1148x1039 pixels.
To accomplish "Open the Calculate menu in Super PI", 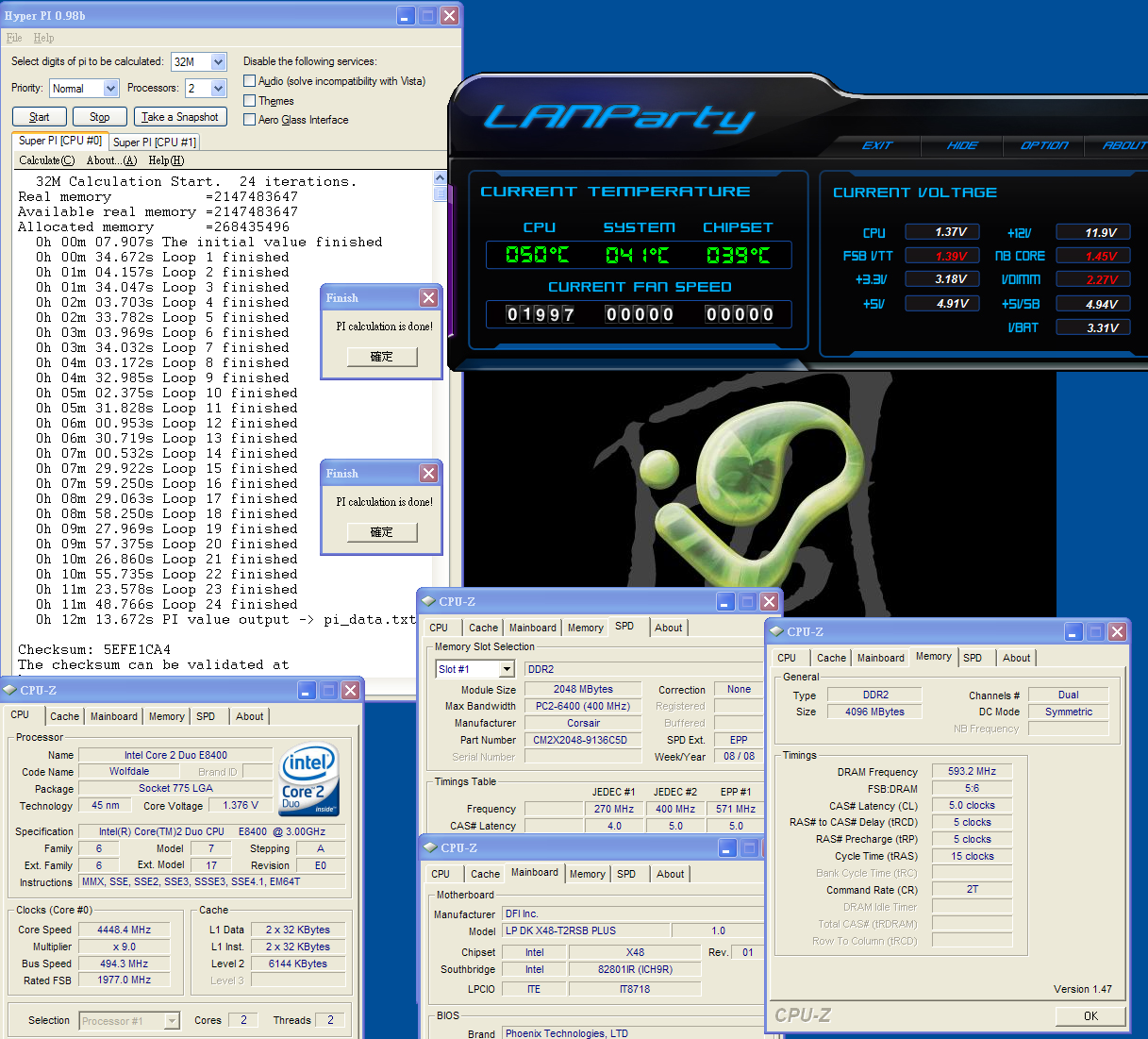I will pyautogui.click(x=46, y=160).
